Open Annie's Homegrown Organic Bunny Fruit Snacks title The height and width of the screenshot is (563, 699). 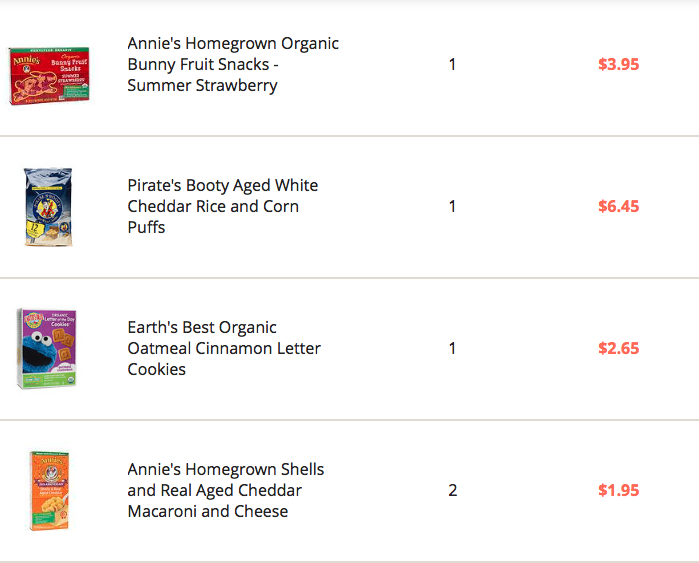233,64
